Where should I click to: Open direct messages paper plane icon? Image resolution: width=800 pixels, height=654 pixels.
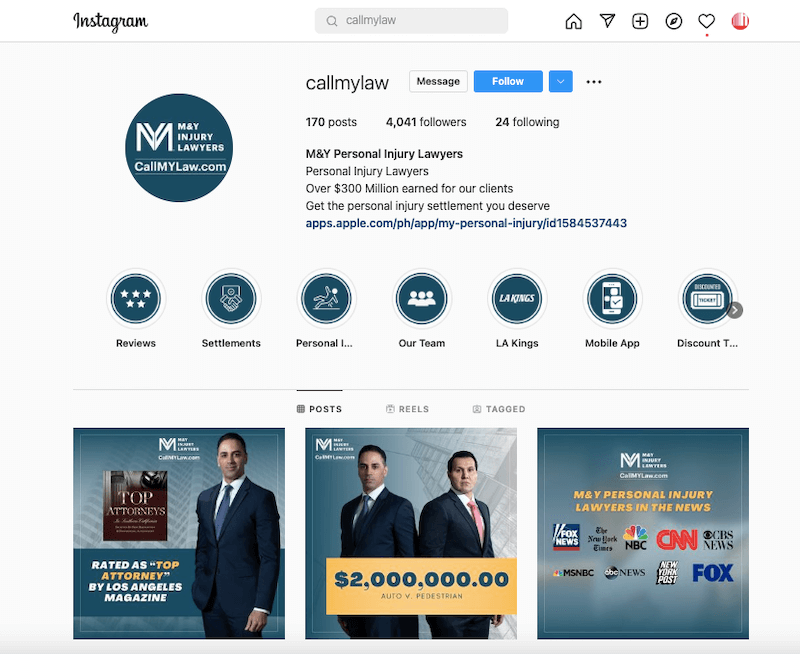coord(607,21)
